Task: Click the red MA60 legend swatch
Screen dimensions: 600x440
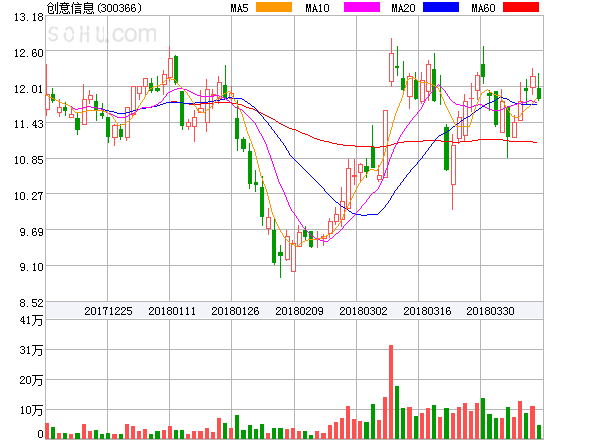Action: (x=521, y=7)
